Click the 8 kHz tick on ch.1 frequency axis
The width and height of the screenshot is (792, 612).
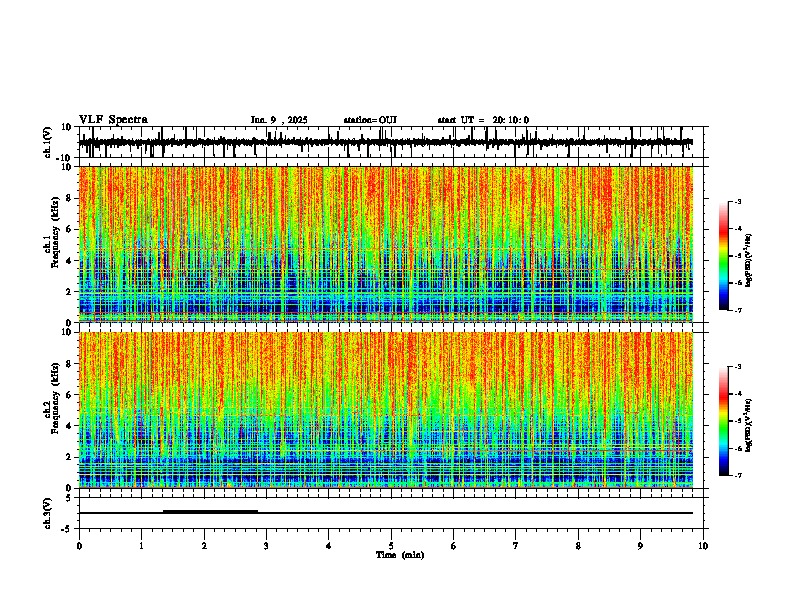(x=69, y=198)
